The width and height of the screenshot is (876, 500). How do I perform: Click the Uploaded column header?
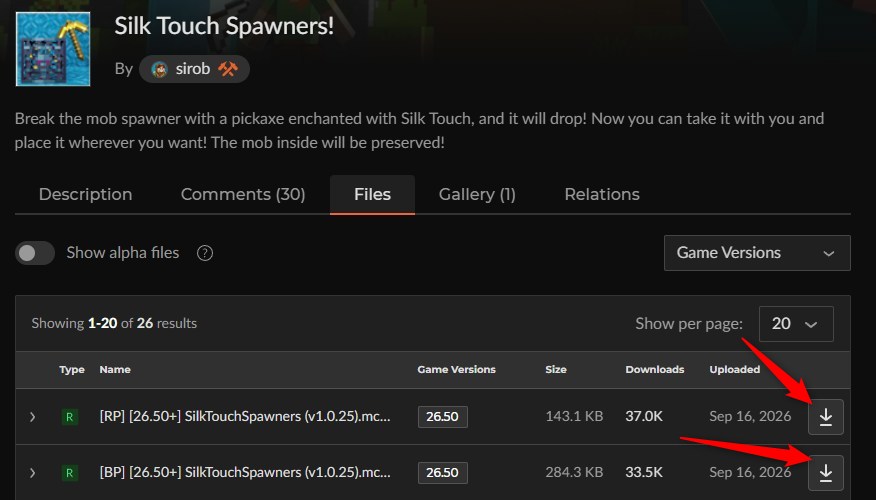click(x=735, y=369)
